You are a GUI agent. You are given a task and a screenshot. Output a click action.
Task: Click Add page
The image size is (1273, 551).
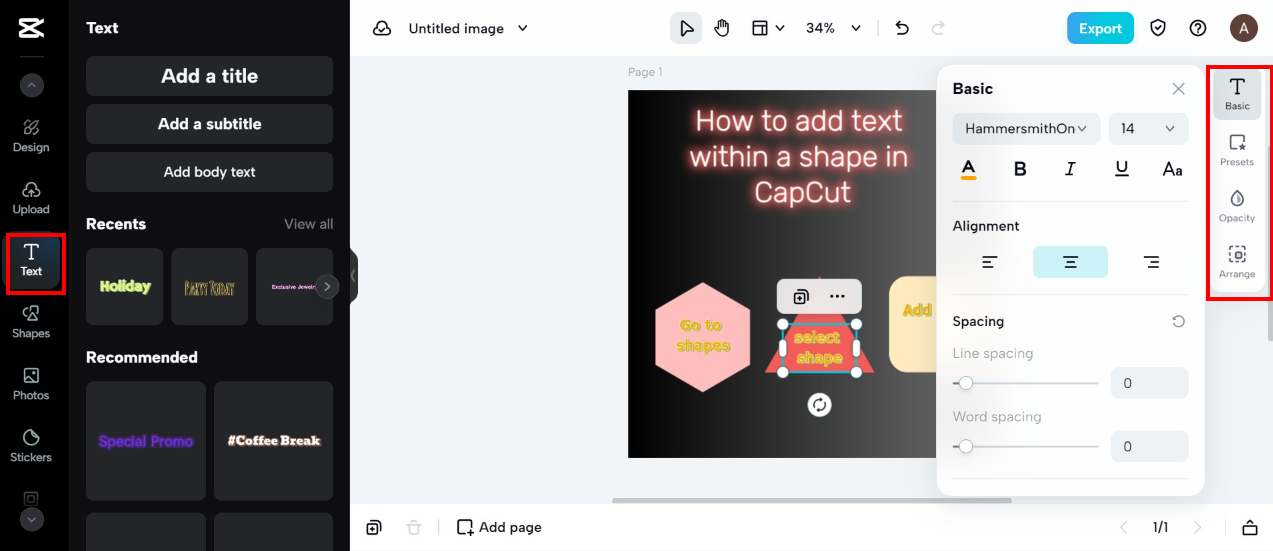click(x=499, y=527)
